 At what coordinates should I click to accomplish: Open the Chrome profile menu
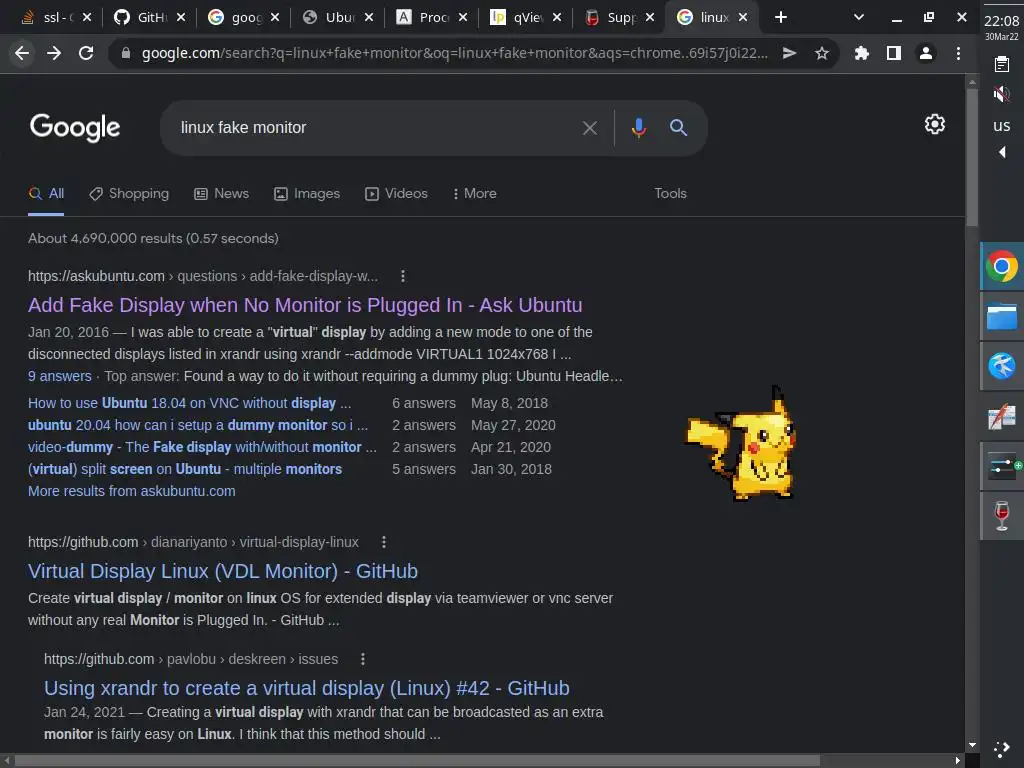click(x=926, y=53)
